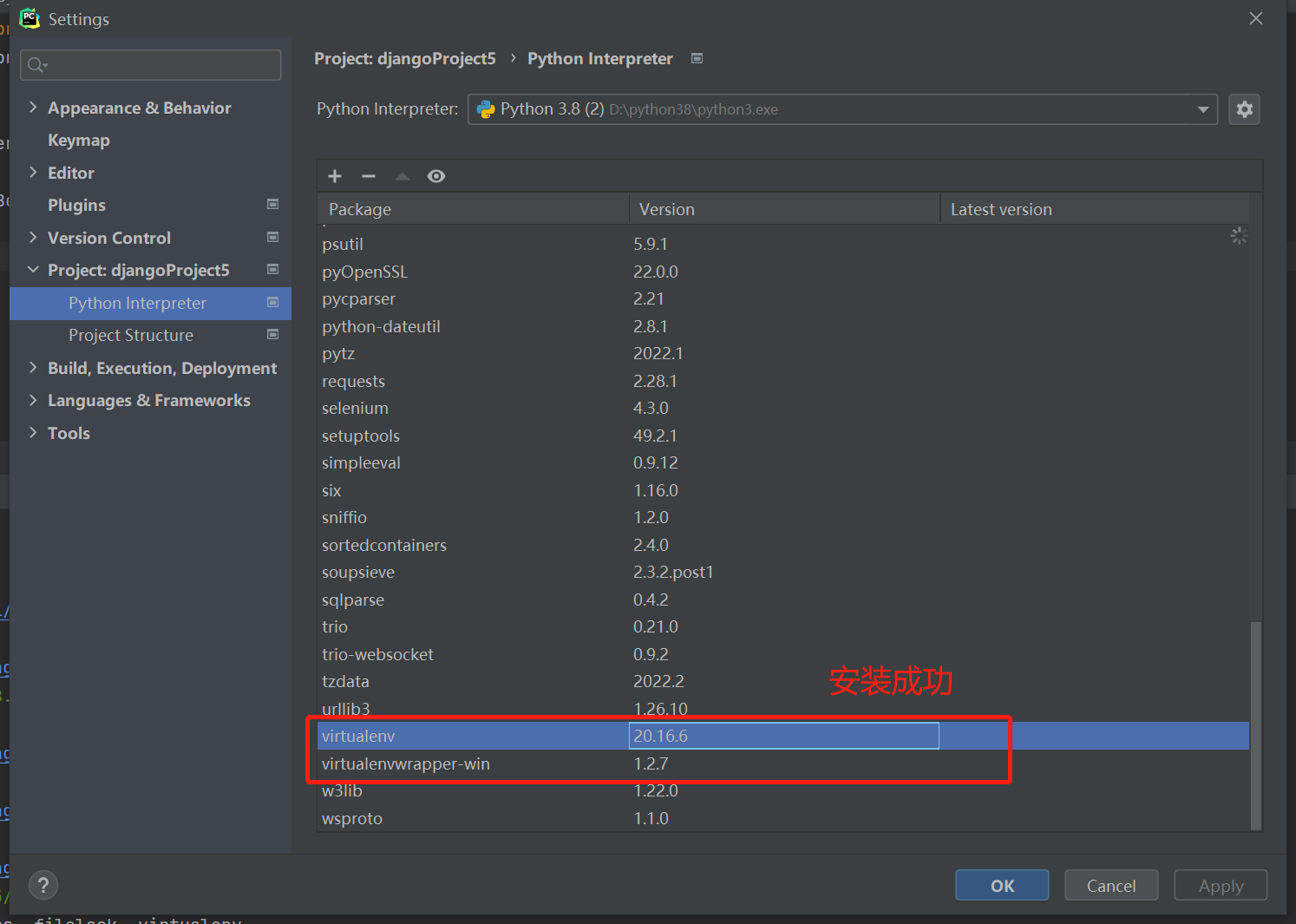The height and width of the screenshot is (924, 1296).
Task: Click the project-level icon on Project Structure row
Action: (x=273, y=335)
